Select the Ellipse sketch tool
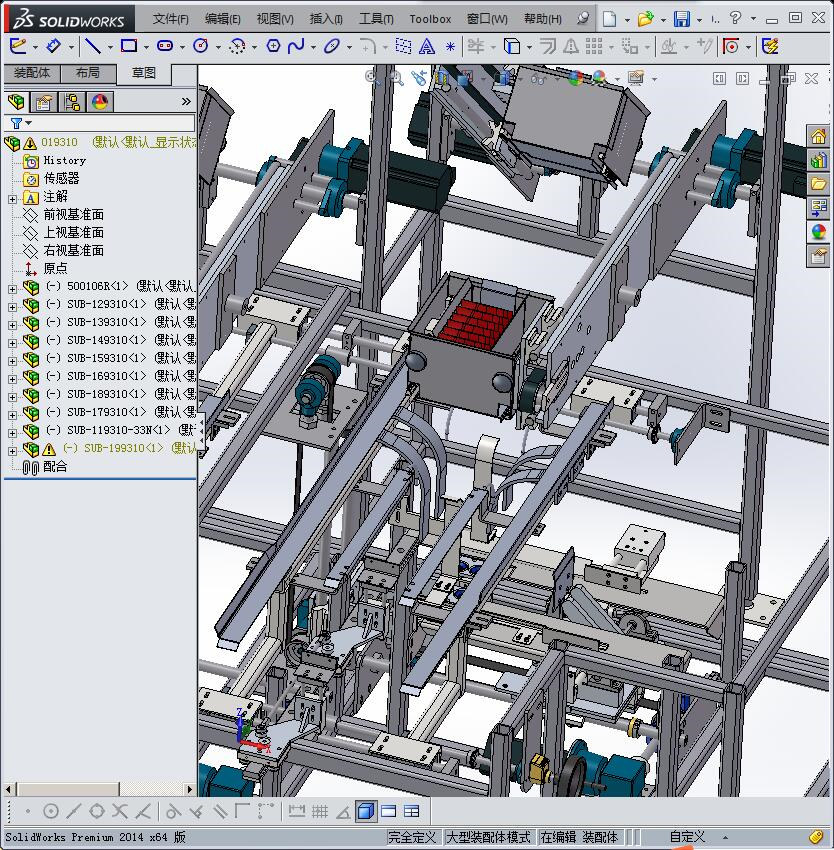Screen dimensions: 834x850 coord(331,47)
